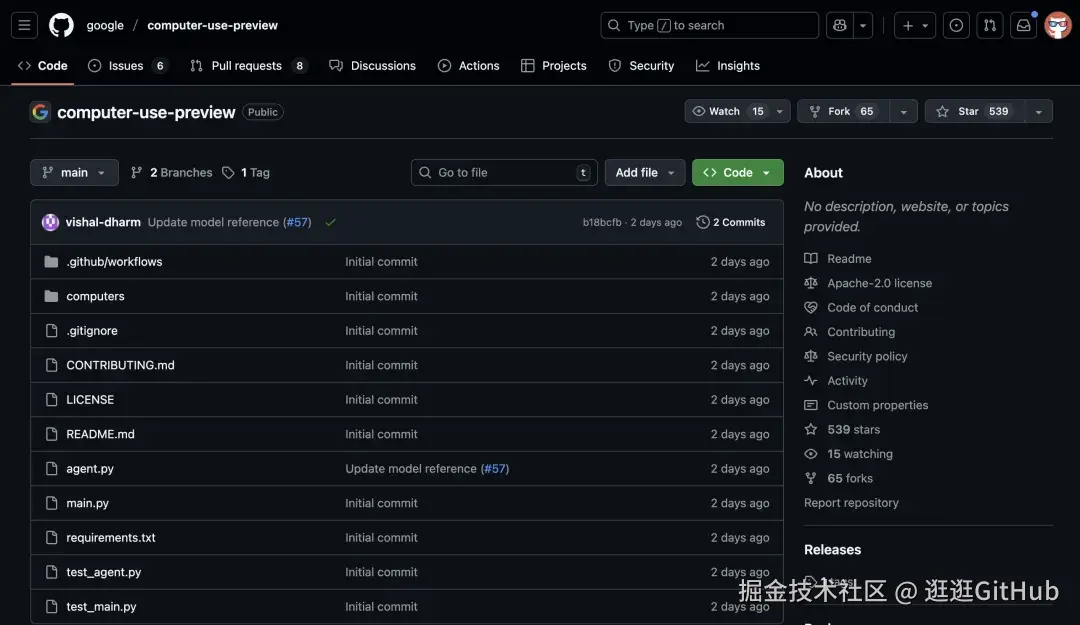Click Report repository link
This screenshot has height=625, width=1080.
click(851, 503)
